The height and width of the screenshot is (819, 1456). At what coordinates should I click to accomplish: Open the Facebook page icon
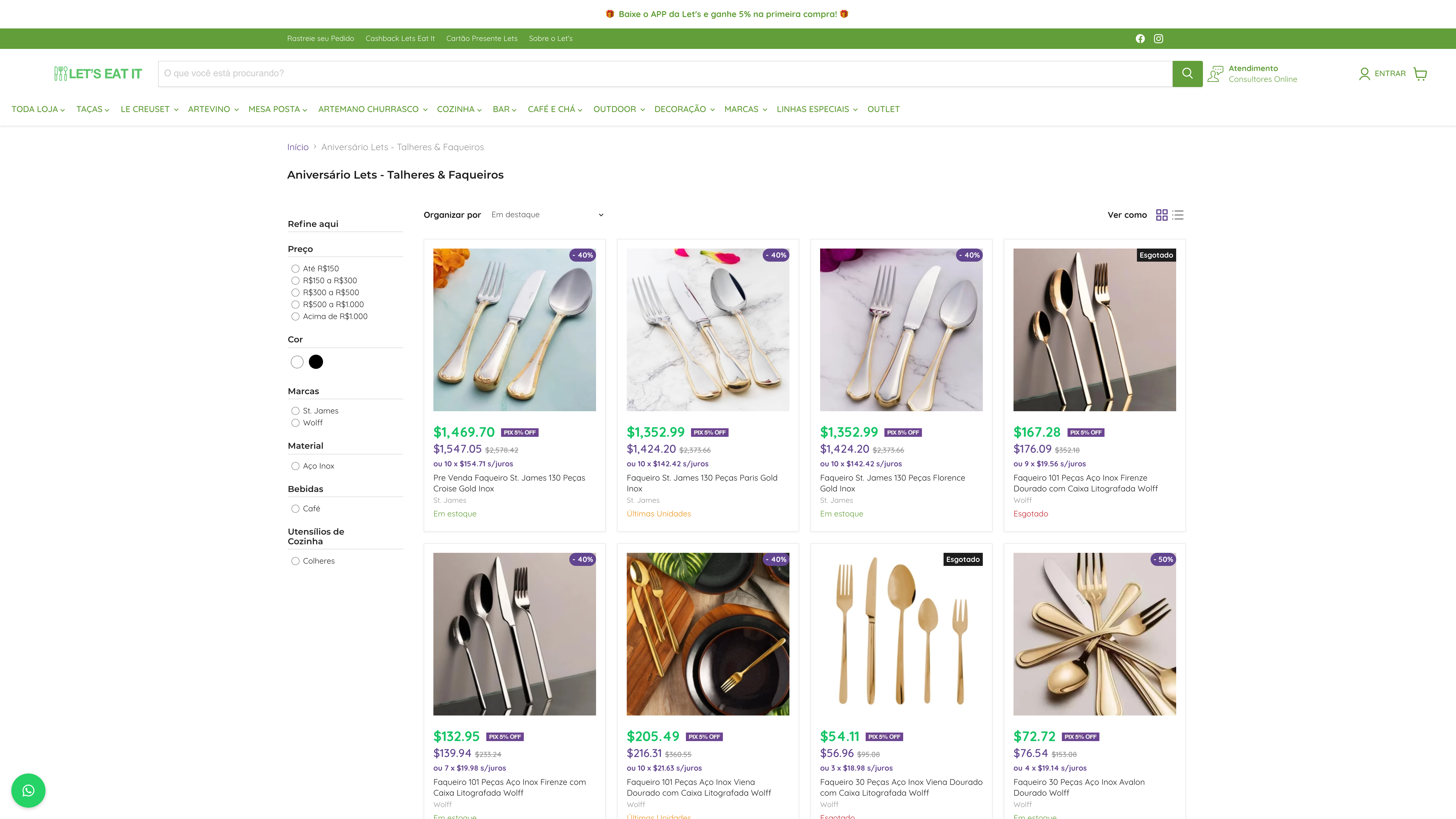tap(1140, 38)
